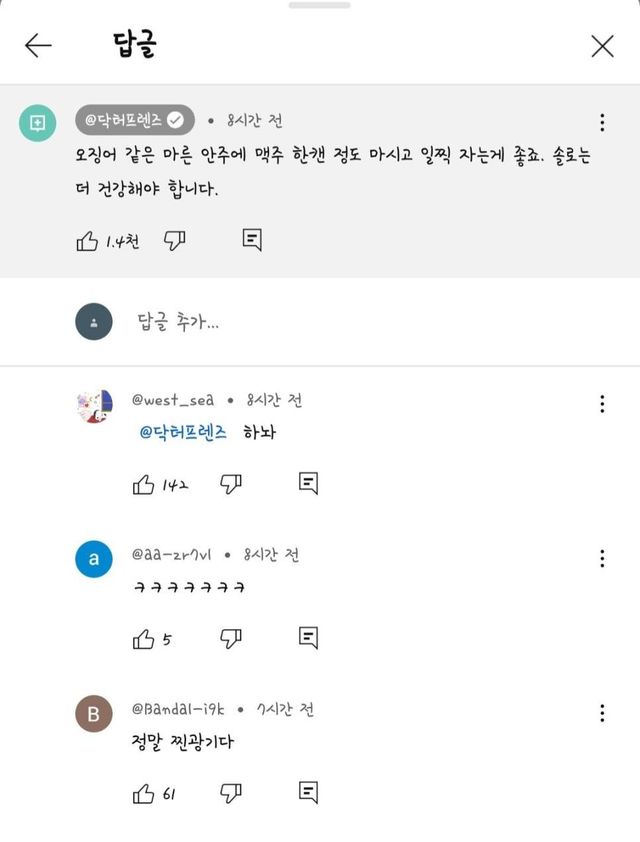The height and width of the screenshot is (842, 640).
Task: Dislike the @west_sea reply
Action: 231,484
